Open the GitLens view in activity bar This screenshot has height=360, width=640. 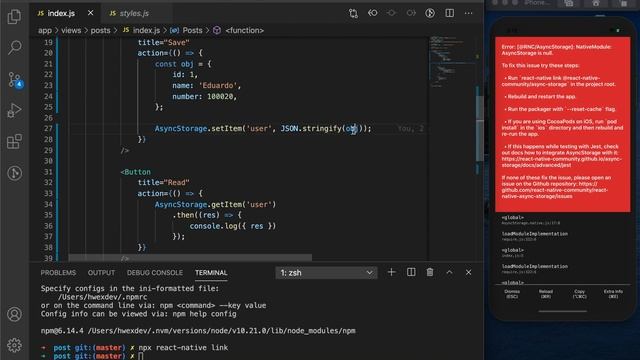[14, 173]
